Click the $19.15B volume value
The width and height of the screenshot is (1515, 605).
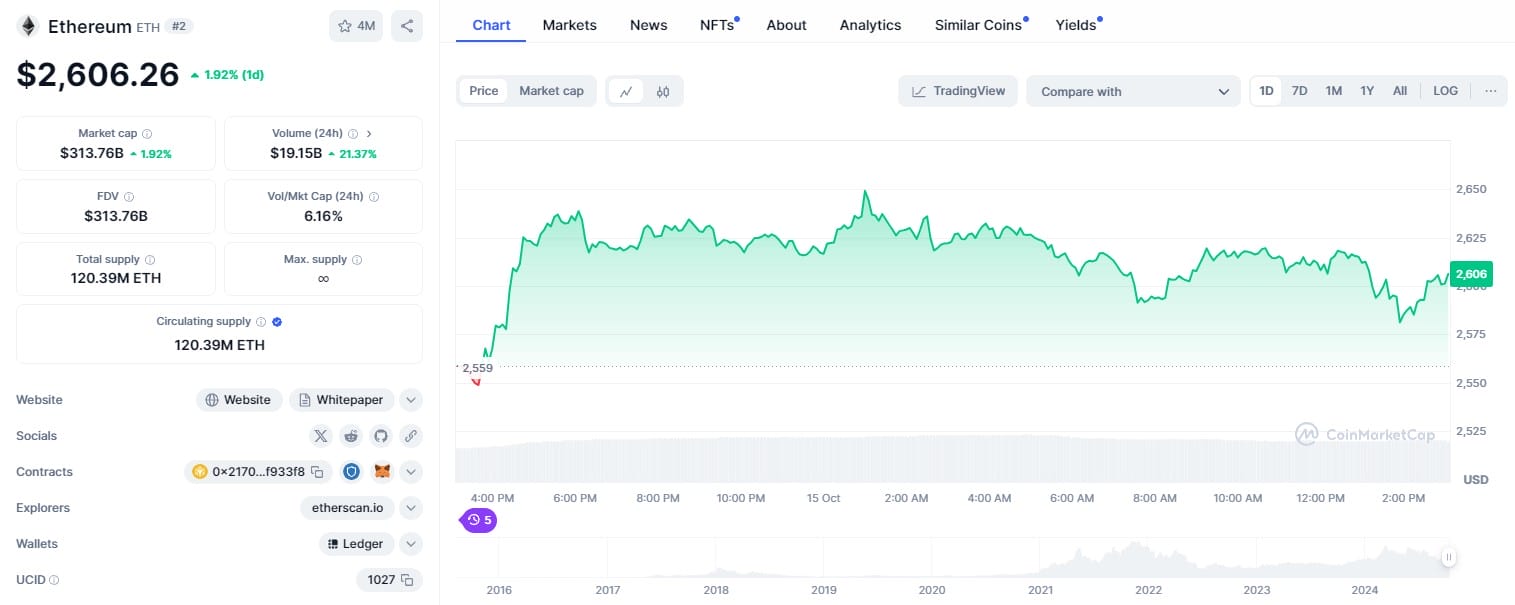point(296,153)
